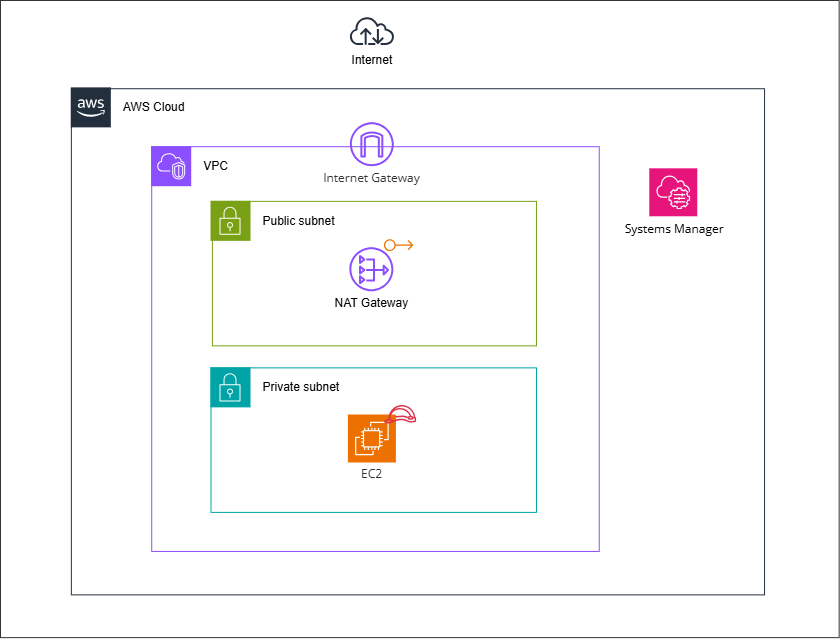Select the AWS logo badge

coord(91,108)
